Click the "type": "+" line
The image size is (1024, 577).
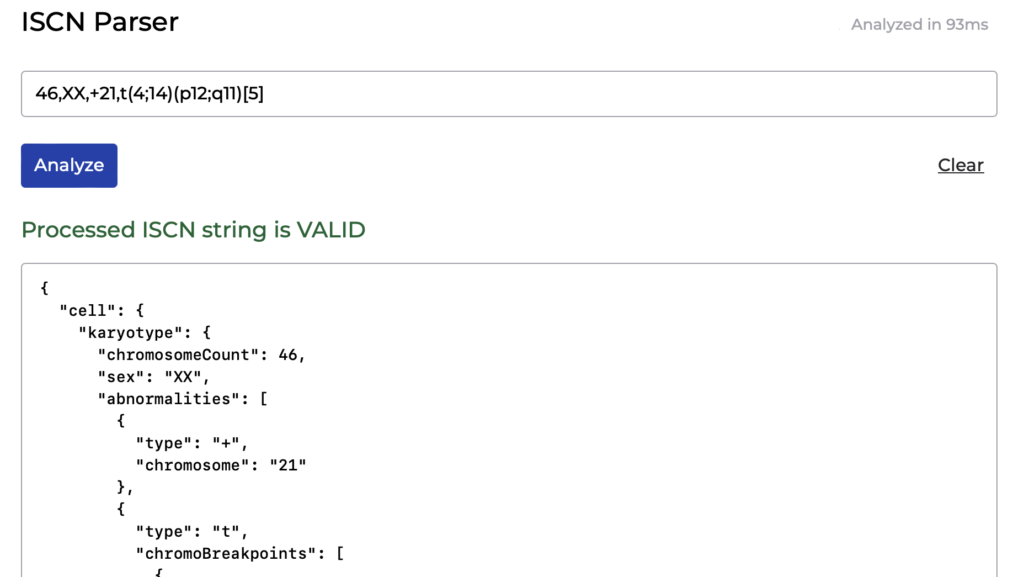(x=191, y=444)
